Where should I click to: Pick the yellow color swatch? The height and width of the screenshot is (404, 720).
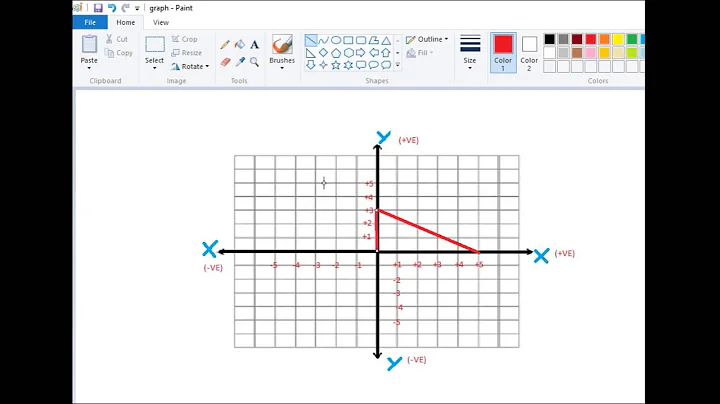(x=618, y=39)
